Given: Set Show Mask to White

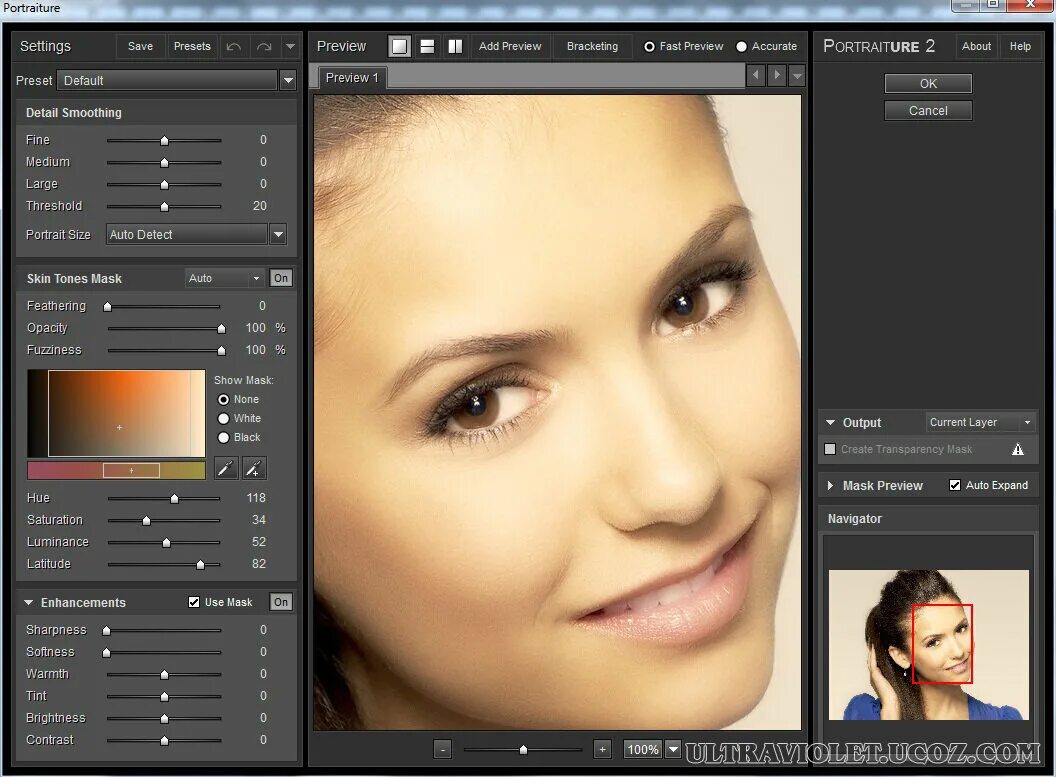Looking at the screenshot, I should point(222,418).
